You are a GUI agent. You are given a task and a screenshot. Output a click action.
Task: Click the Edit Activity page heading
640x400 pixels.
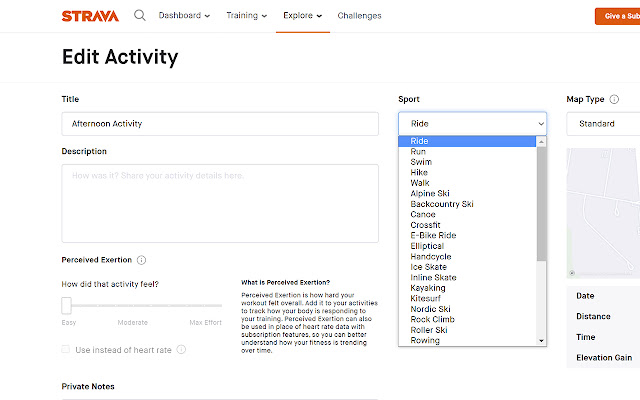tap(120, 57)
